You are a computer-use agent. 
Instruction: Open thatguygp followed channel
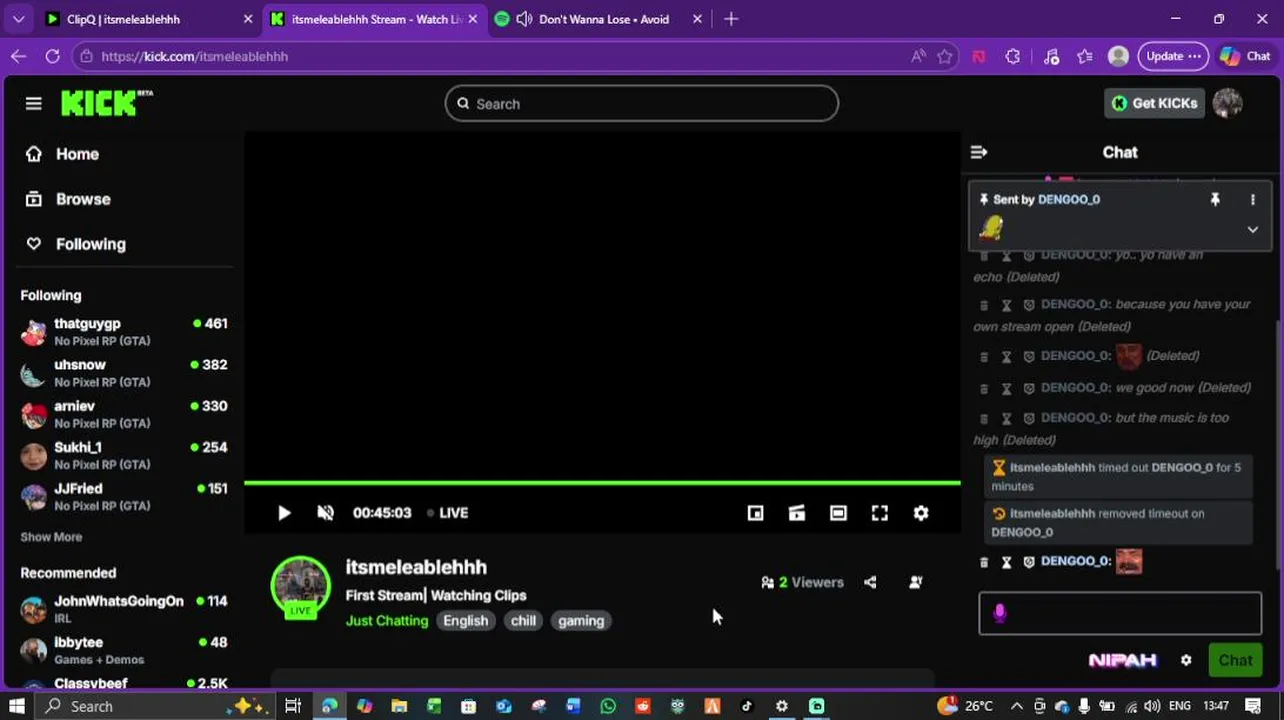tap(124, 331)
